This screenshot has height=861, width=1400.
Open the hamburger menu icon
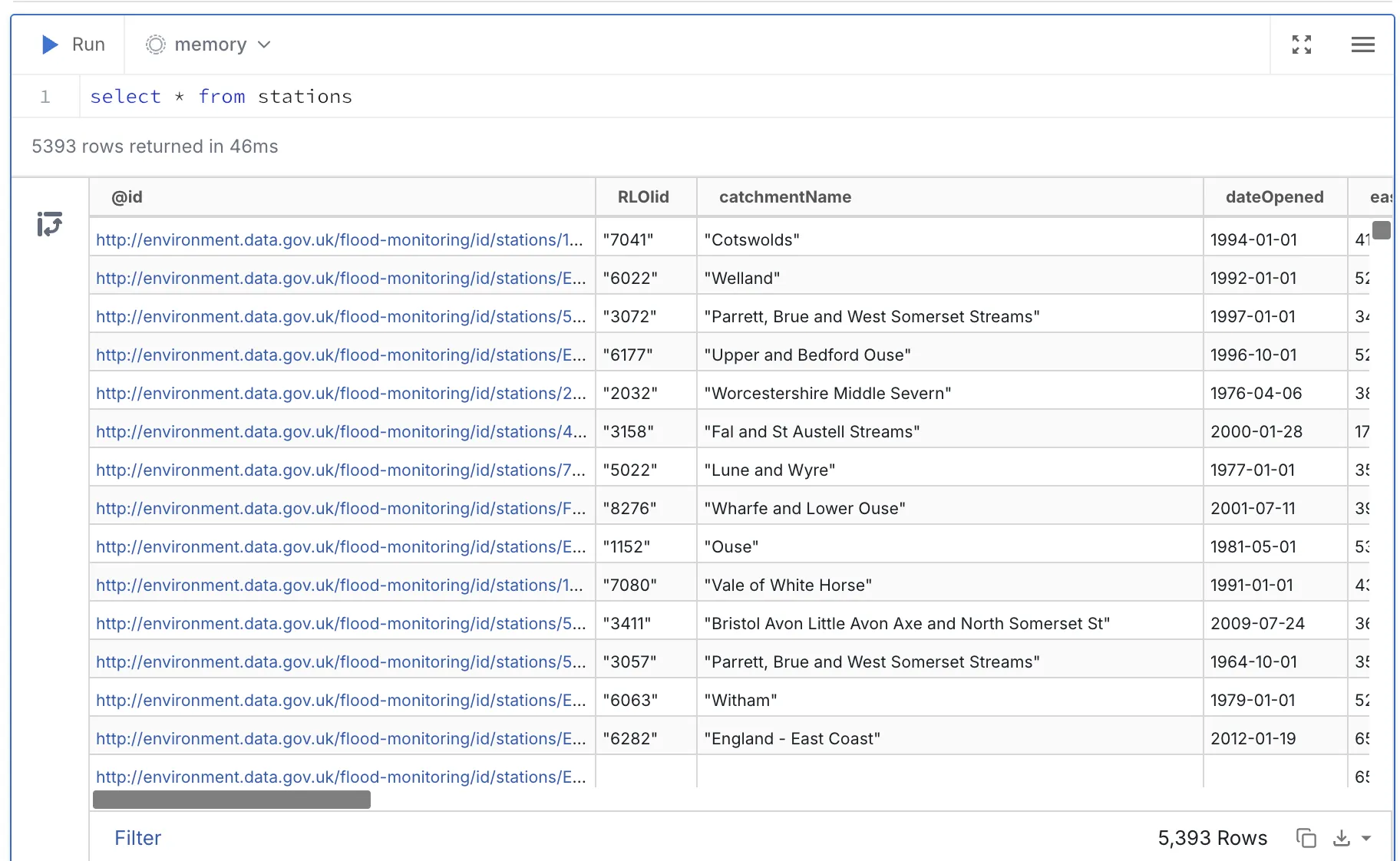1362,45
